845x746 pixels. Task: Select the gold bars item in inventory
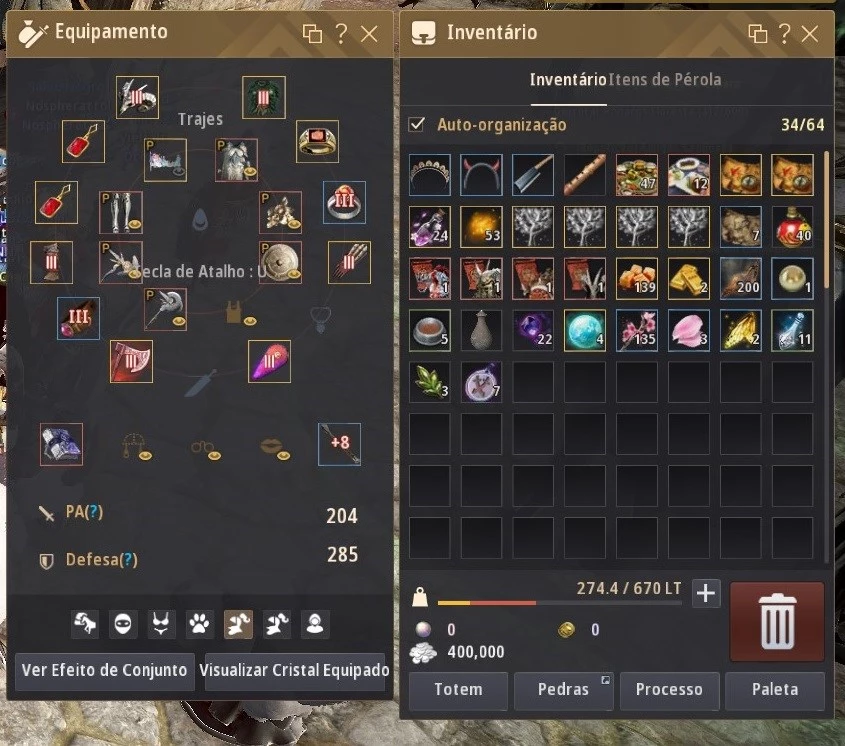688,279
